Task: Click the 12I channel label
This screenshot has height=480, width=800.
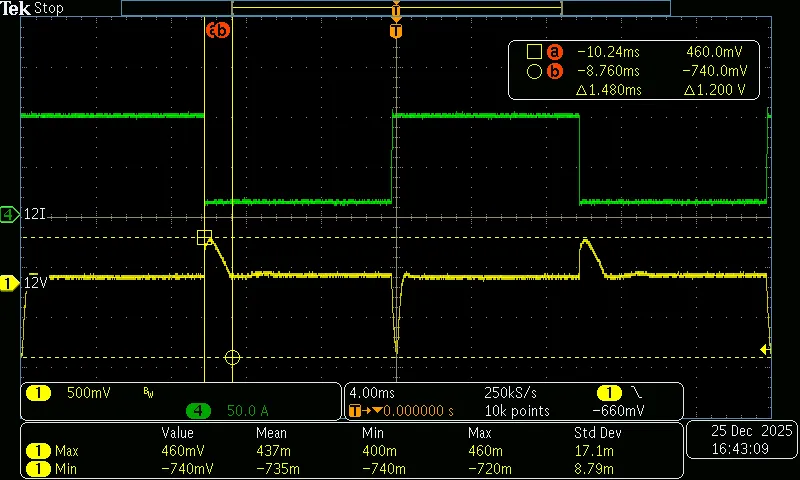Action: (x=35, y=214)
